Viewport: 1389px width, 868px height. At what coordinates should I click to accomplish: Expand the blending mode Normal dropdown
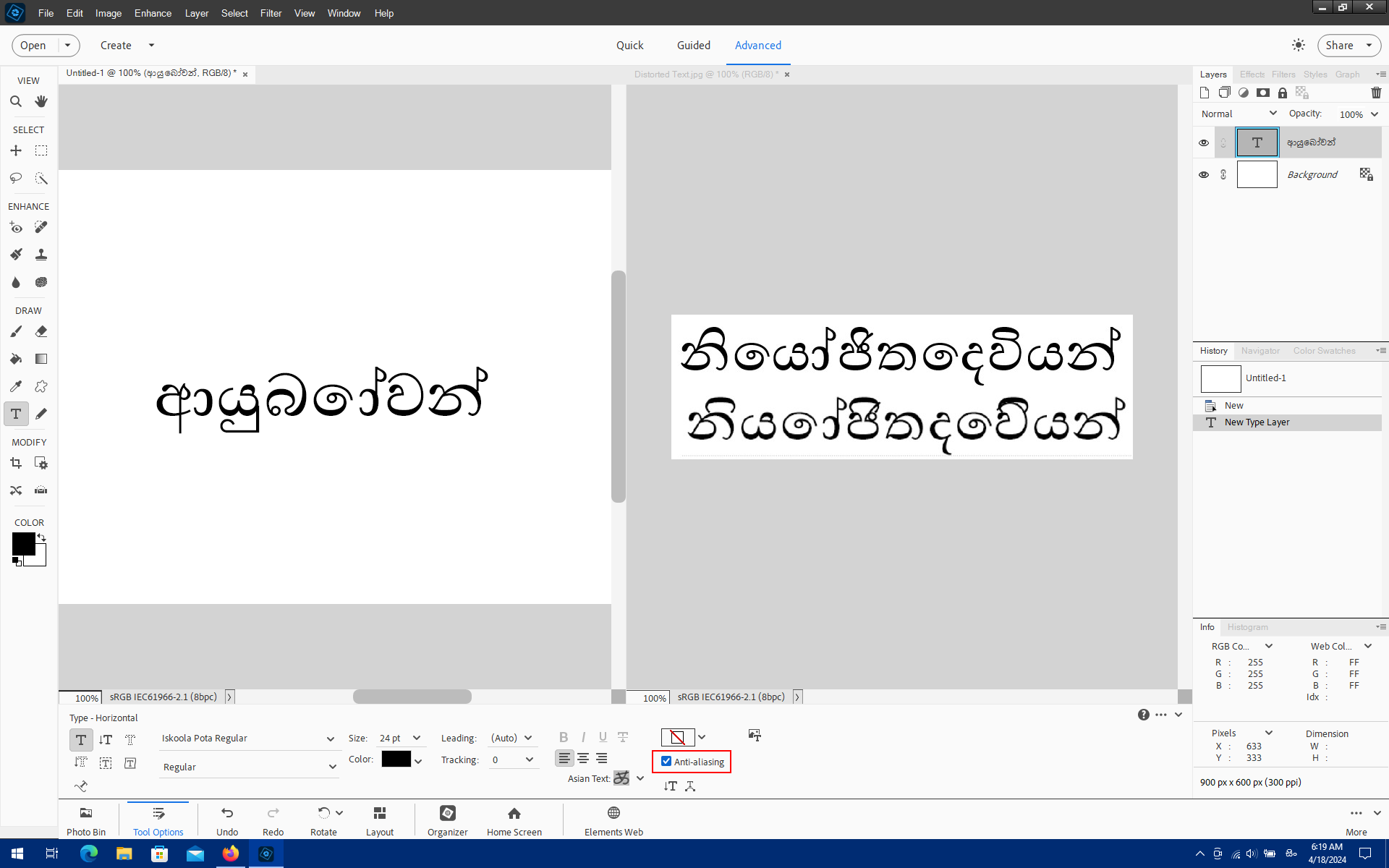coord(1238,114)
